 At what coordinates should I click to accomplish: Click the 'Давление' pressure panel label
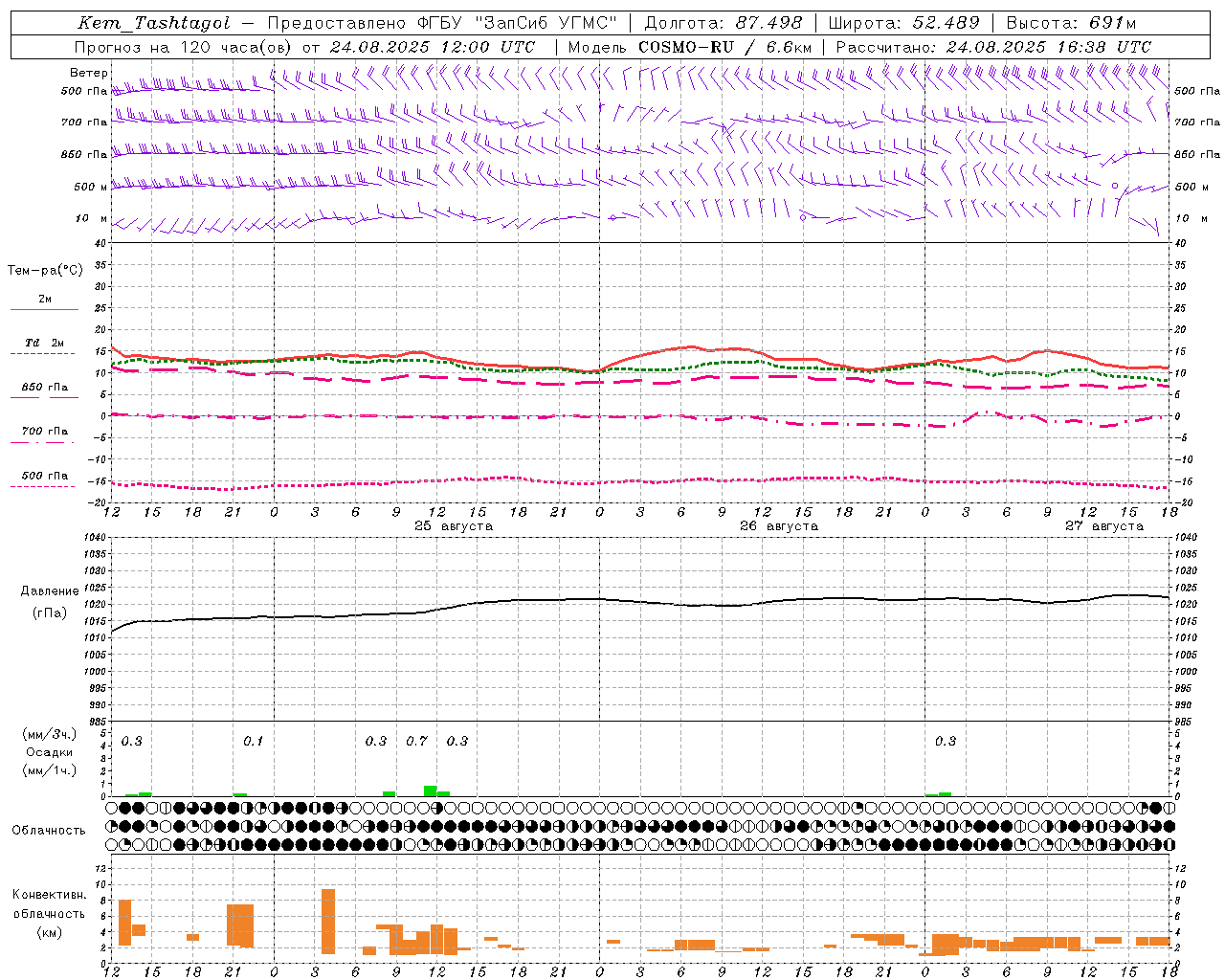(50, 591)
